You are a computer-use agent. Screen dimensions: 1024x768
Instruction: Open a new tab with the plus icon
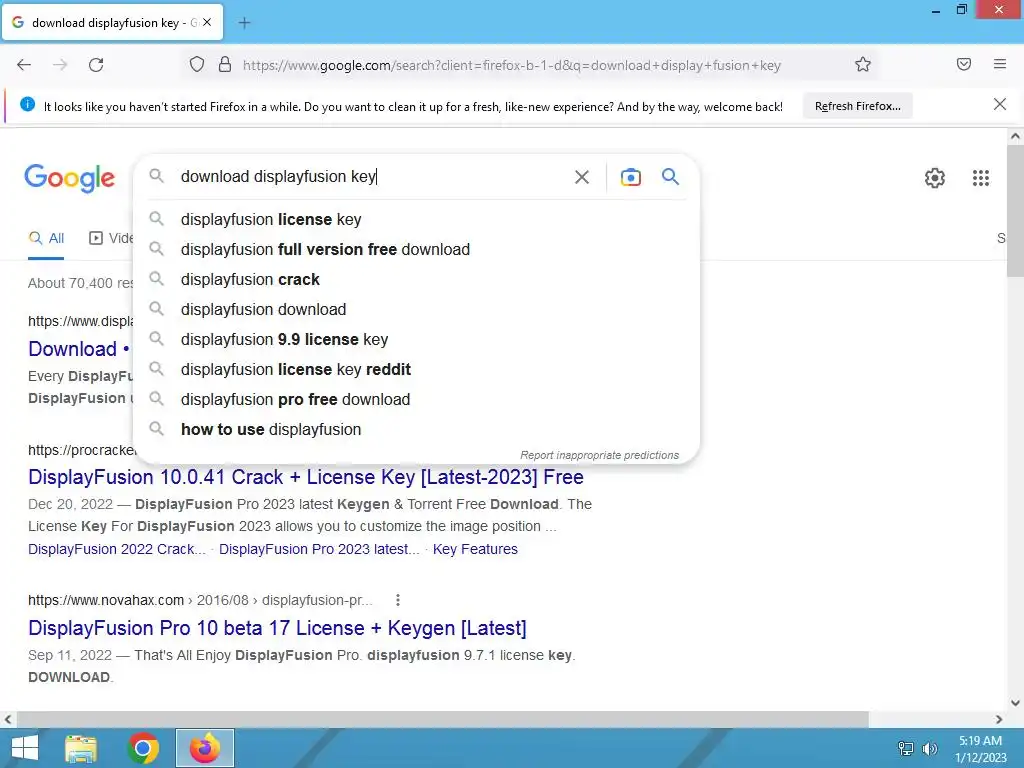[x=244, y=23]
